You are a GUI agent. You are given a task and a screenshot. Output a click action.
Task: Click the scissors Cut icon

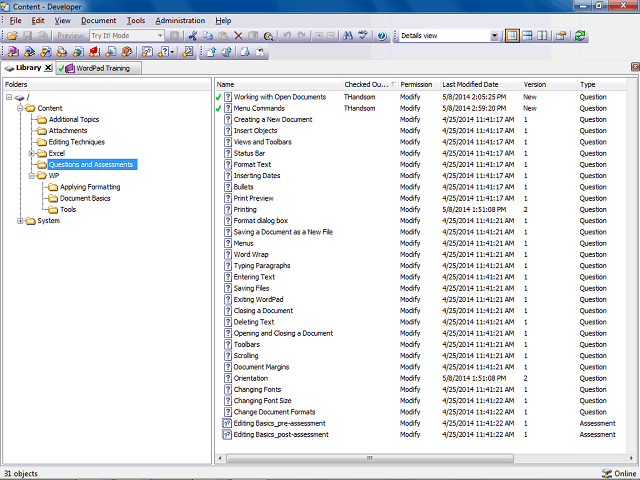(x=193, y=36)
